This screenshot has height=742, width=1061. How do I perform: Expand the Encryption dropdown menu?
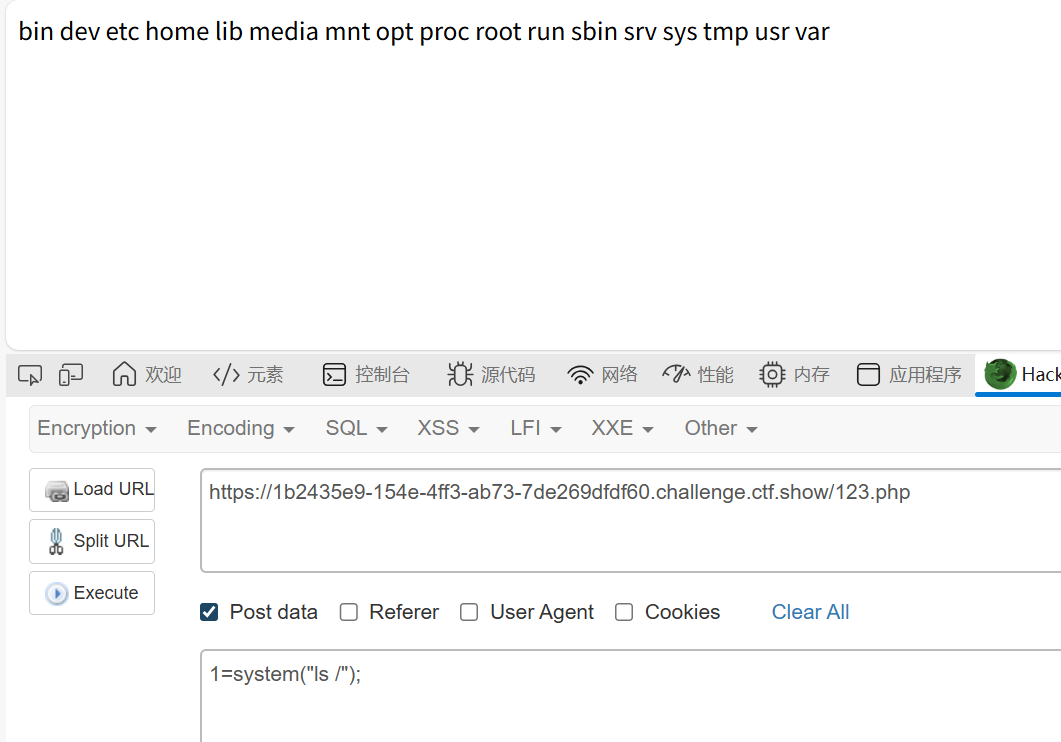pyautogui.click(x=97, y=428)
